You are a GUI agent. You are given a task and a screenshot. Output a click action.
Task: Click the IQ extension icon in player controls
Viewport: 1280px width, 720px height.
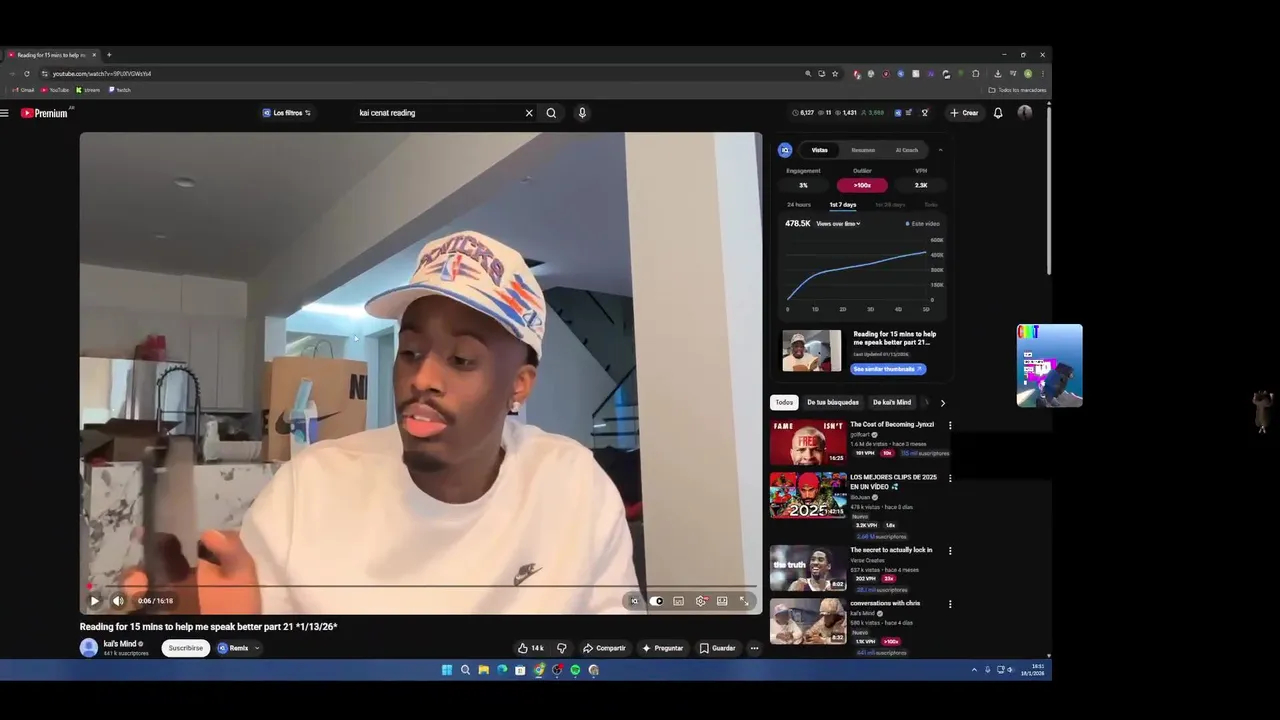634,601
